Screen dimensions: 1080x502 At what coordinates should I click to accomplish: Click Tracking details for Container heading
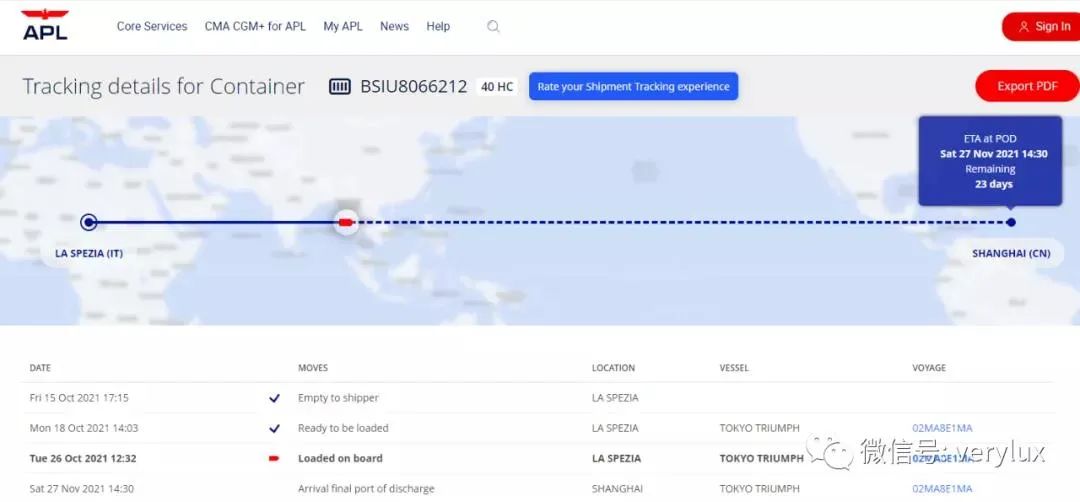coord(163,87)
